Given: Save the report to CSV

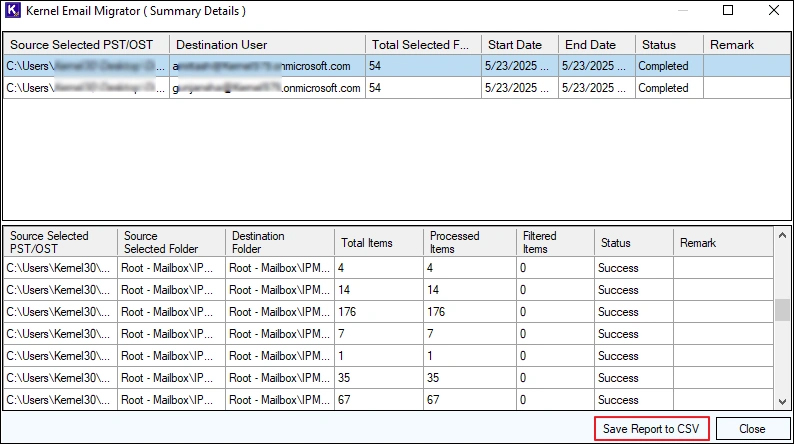Looking at the screenshot, I should point(651,429).
